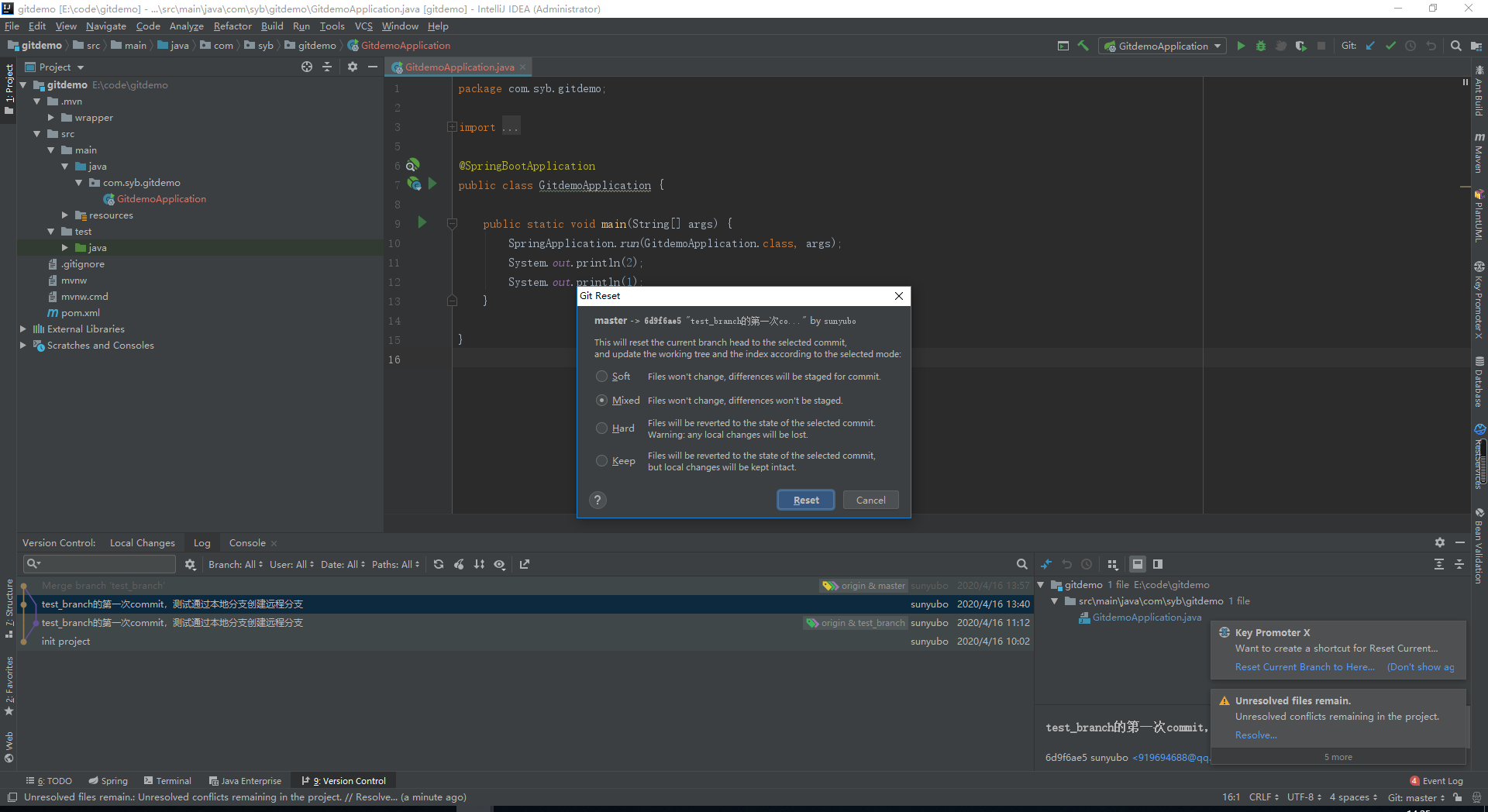The width and height of the screenshot is (1488, 812).
Task: Collapse the src folder
Action: (x=36, y=134)
